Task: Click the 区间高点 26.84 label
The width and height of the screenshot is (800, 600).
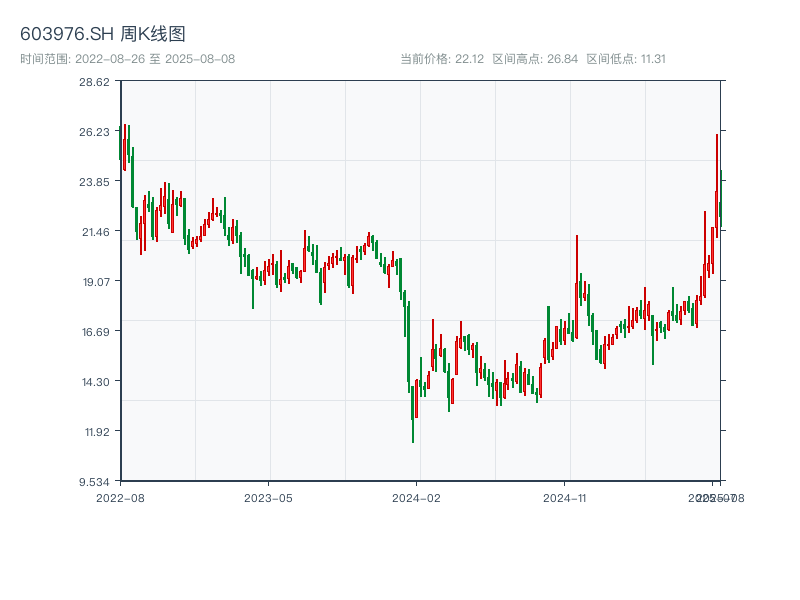Action: point(535,59)
